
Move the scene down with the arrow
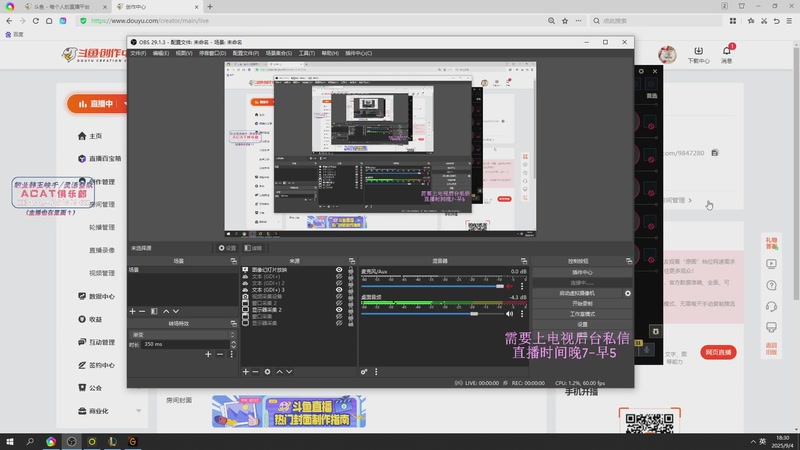pos(176,311)
